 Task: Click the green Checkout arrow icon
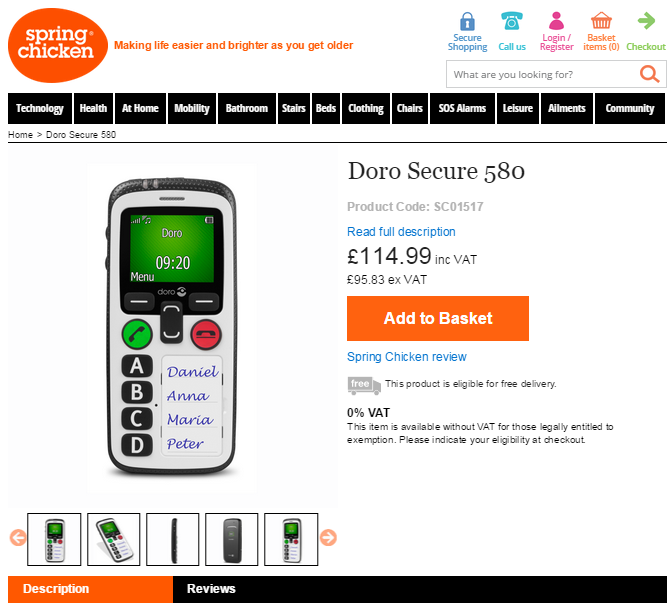[646, 21]
